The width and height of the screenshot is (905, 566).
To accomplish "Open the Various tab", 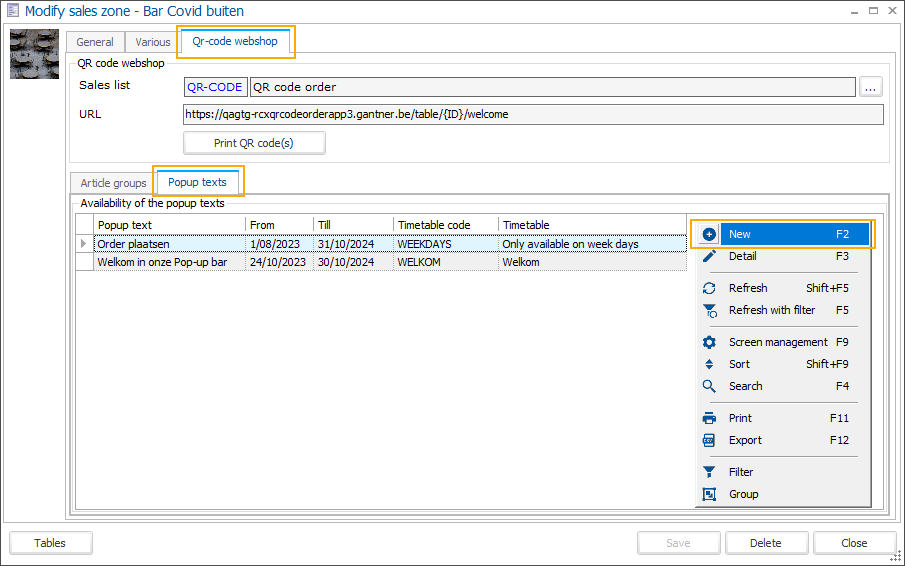I will [x=153, y=43].
